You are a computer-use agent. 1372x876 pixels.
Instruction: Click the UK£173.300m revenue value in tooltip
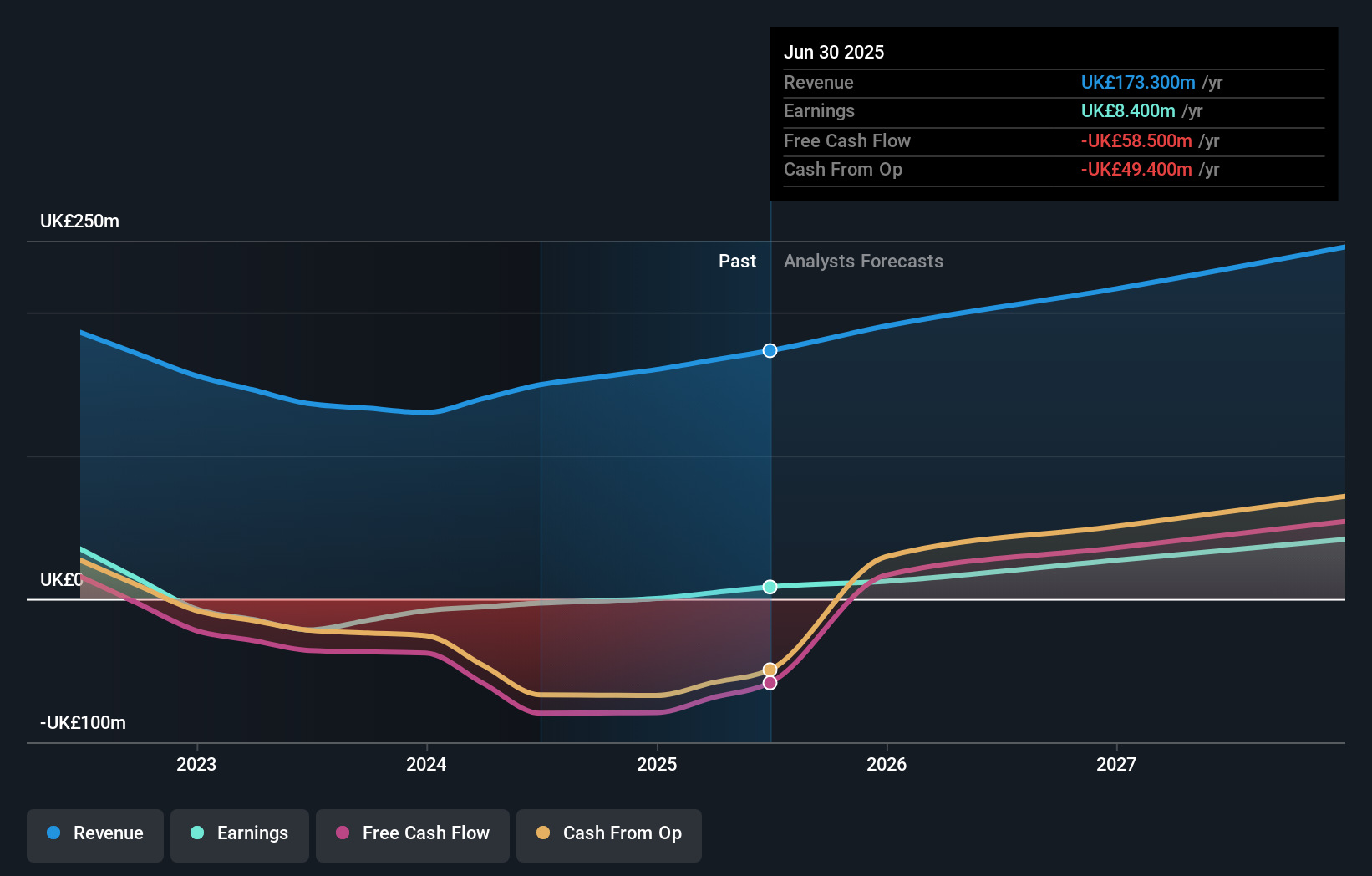point(1138,82)
